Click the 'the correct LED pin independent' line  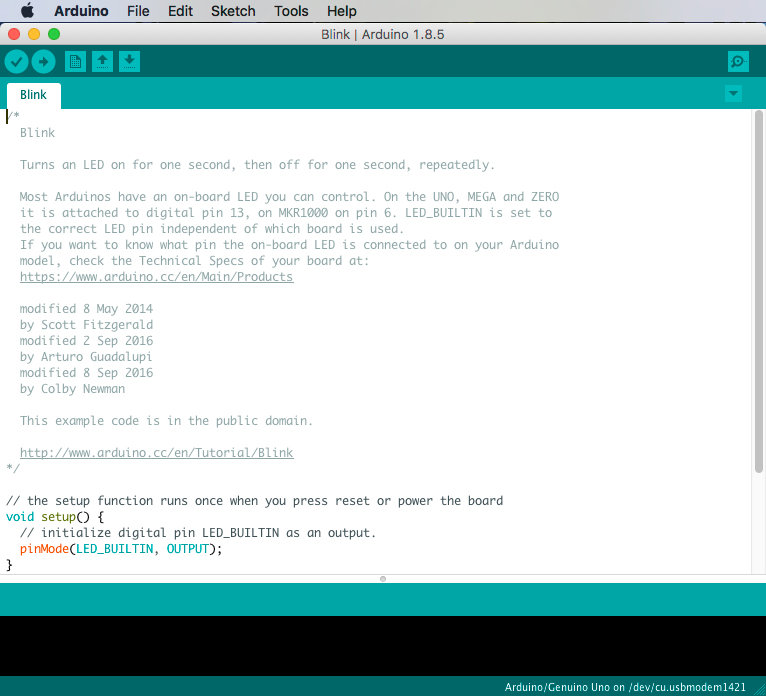(x=212, y=229)
